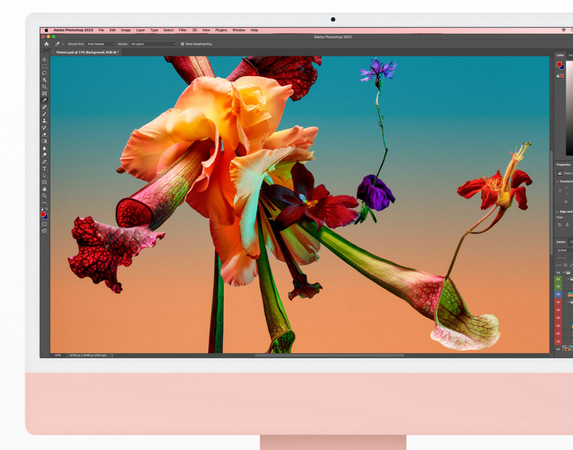Viewport: 573px width, 450px height.
Task: Select the Clone Stamp tool
Action: click(x=45, y=121)
